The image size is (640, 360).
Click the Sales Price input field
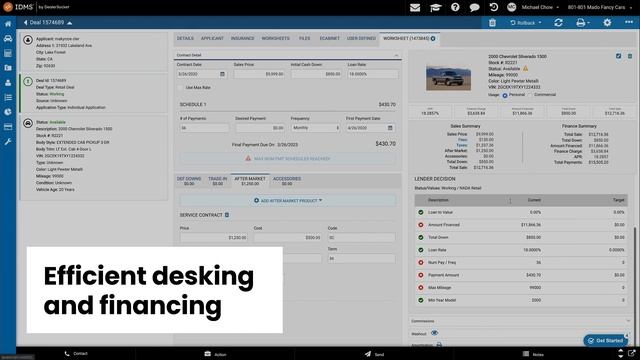(x=259, y=74)
